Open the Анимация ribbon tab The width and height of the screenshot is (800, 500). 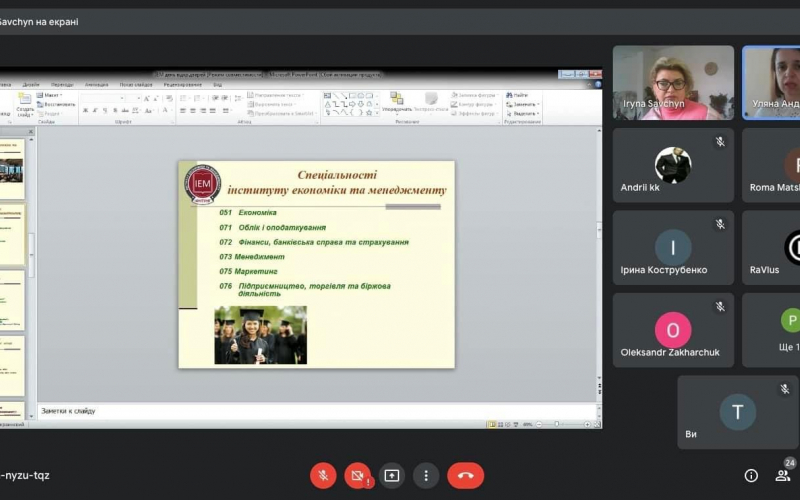pyautogui.click(x=96, y=85)
